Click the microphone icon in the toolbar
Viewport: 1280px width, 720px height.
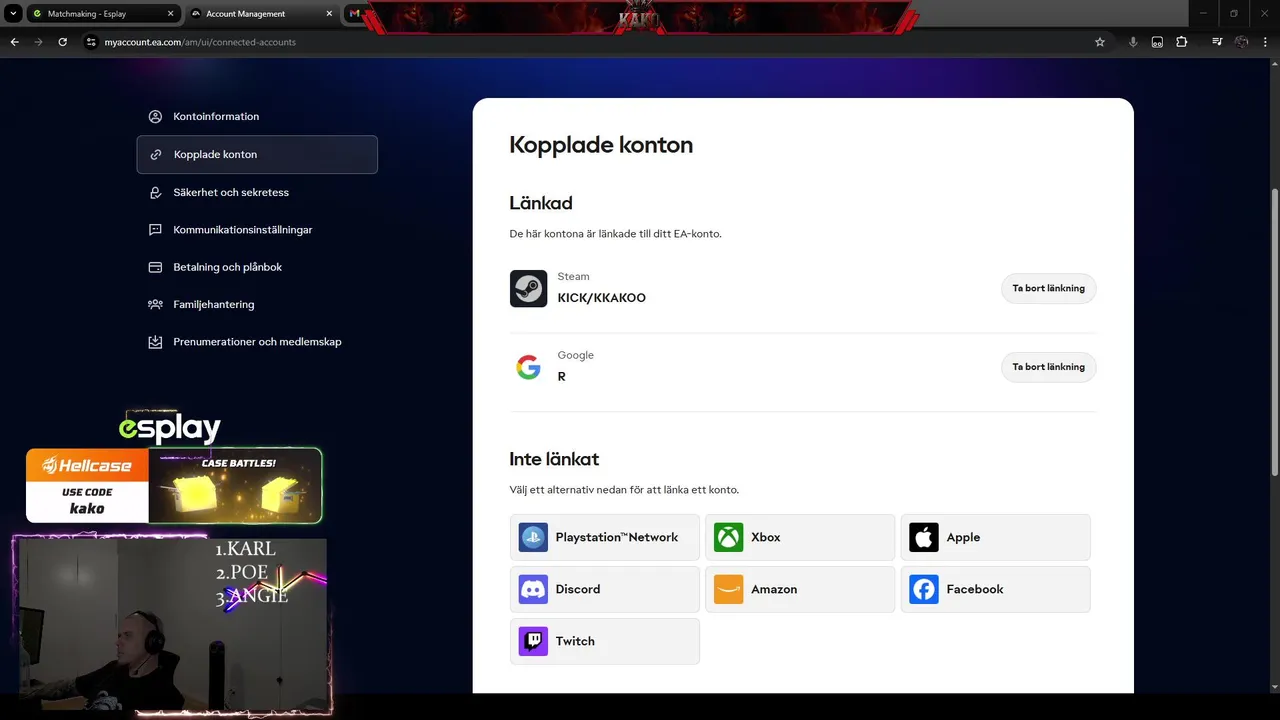pyautogui.click(x=1133, y=42)
